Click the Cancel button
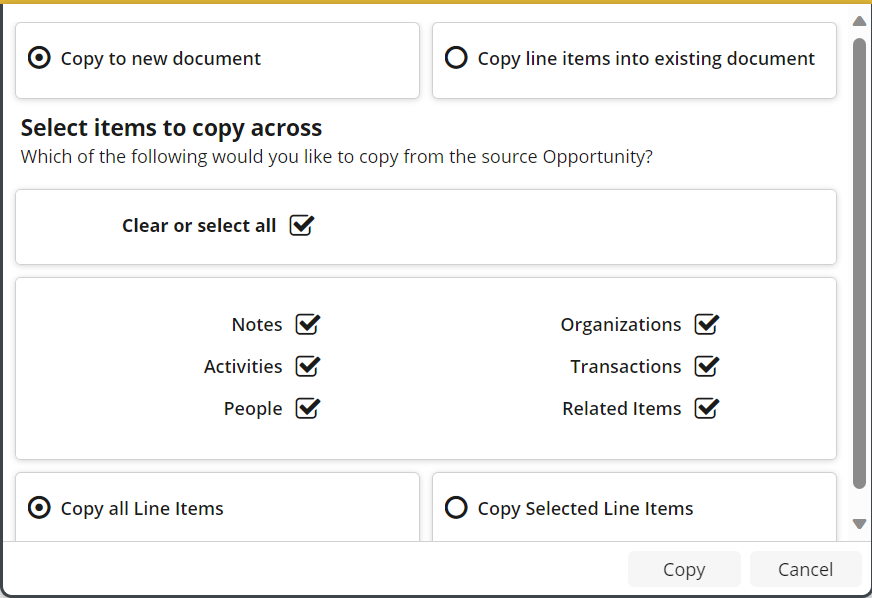Screen dimensions: 872x598 805,569
